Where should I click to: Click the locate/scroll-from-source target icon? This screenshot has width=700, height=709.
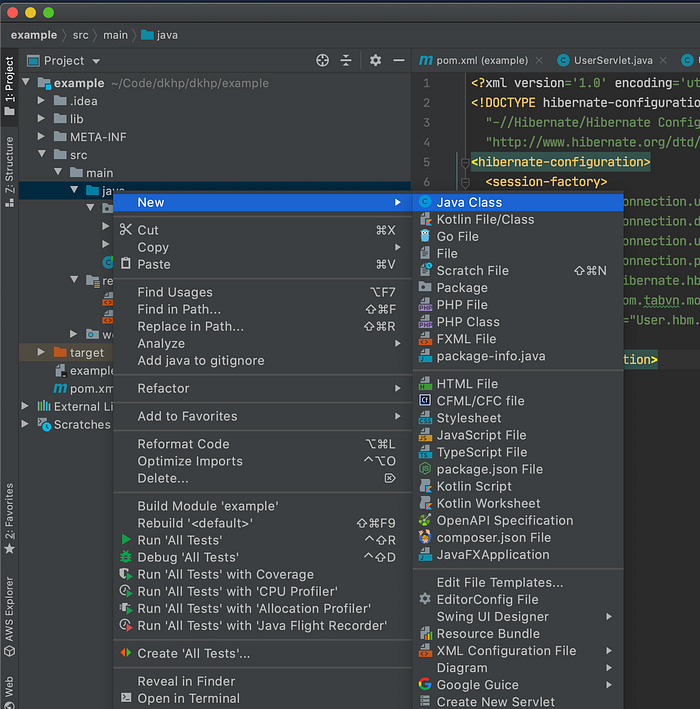(x=322, y=60)
